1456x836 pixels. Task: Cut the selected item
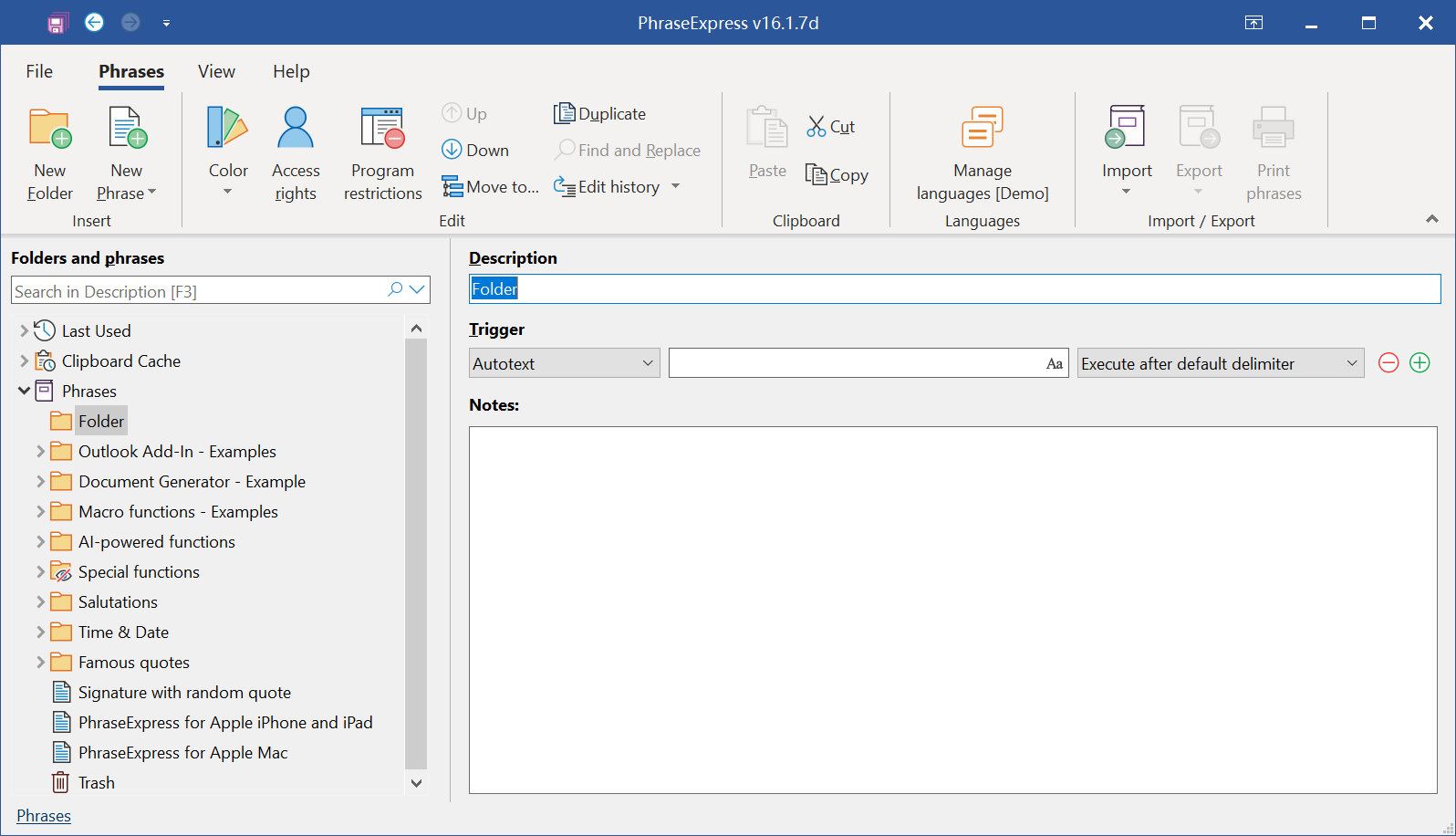(831, 126)
